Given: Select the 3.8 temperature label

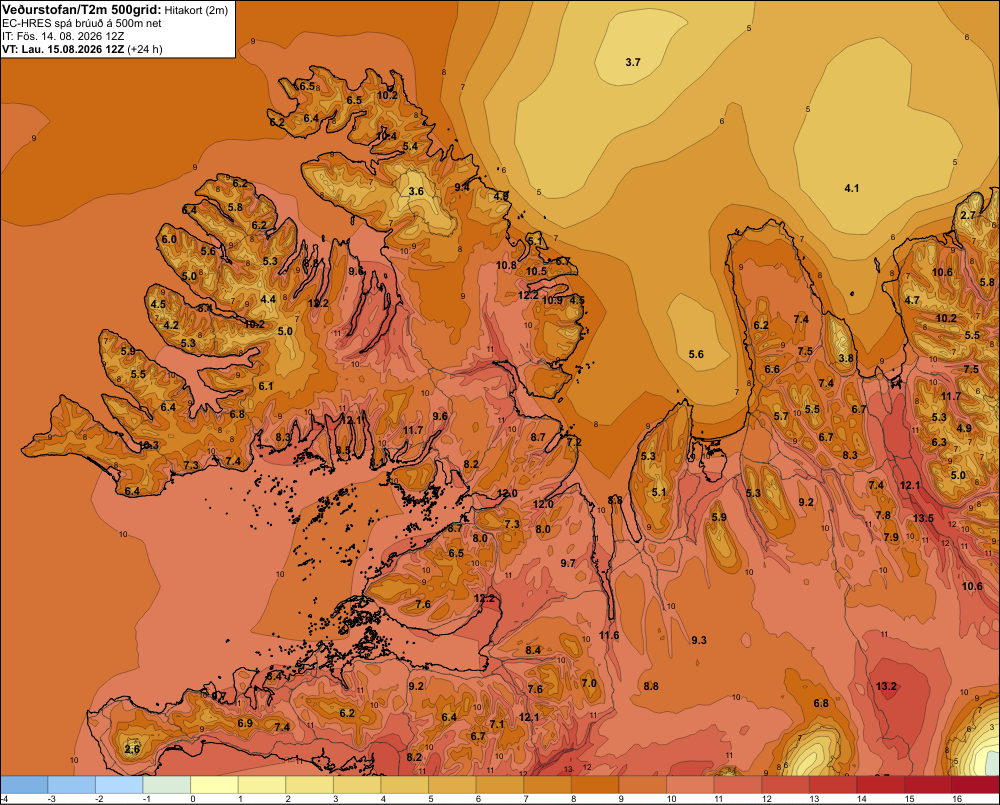Looking at the screenshot, I should 846,358.
